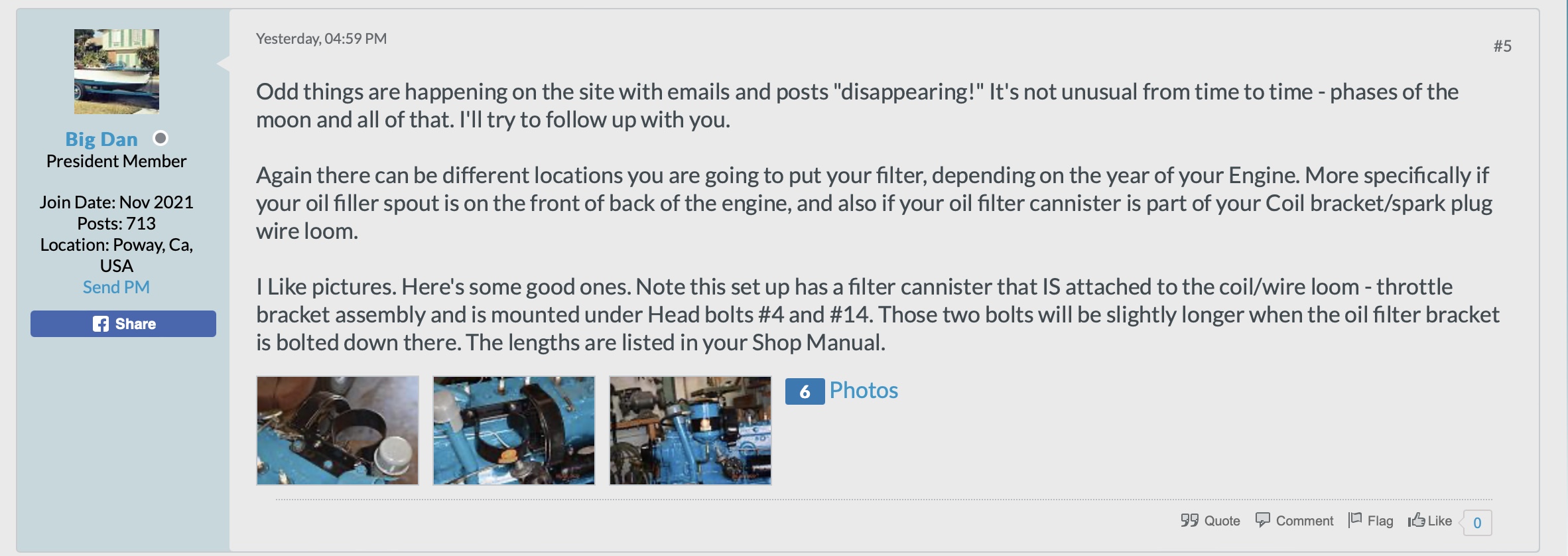Click the Quote quotation-marks icon
1568x556 pixels.
[x=1189, y=520]
